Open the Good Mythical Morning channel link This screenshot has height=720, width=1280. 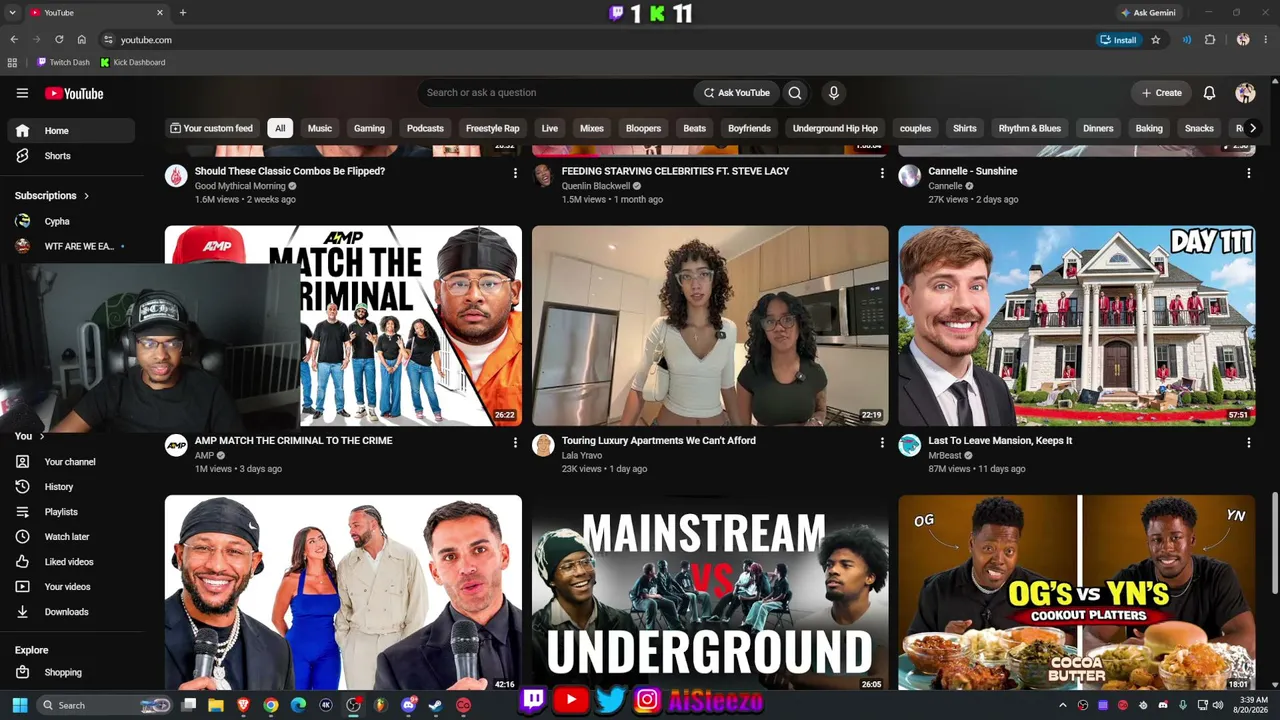pos(240,186)
